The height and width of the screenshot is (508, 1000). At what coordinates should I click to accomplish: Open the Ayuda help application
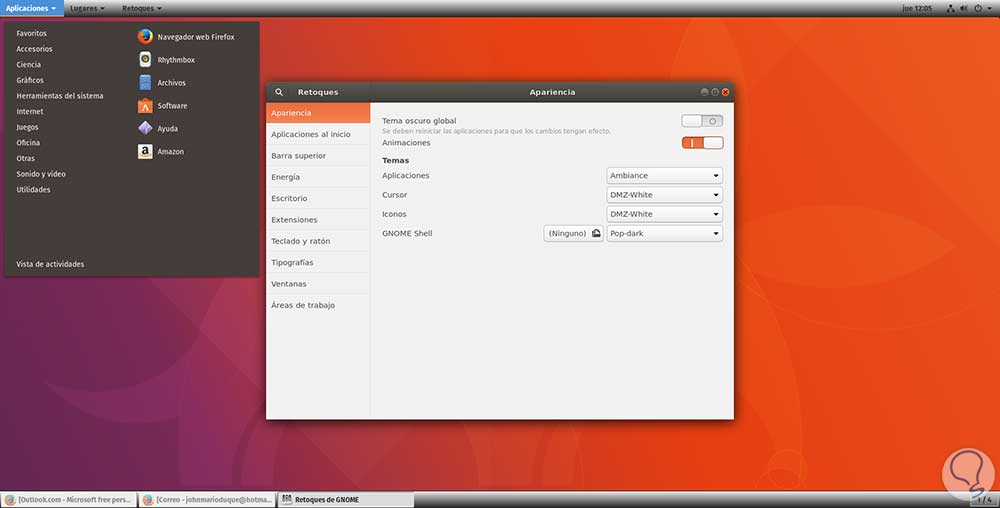158,129
